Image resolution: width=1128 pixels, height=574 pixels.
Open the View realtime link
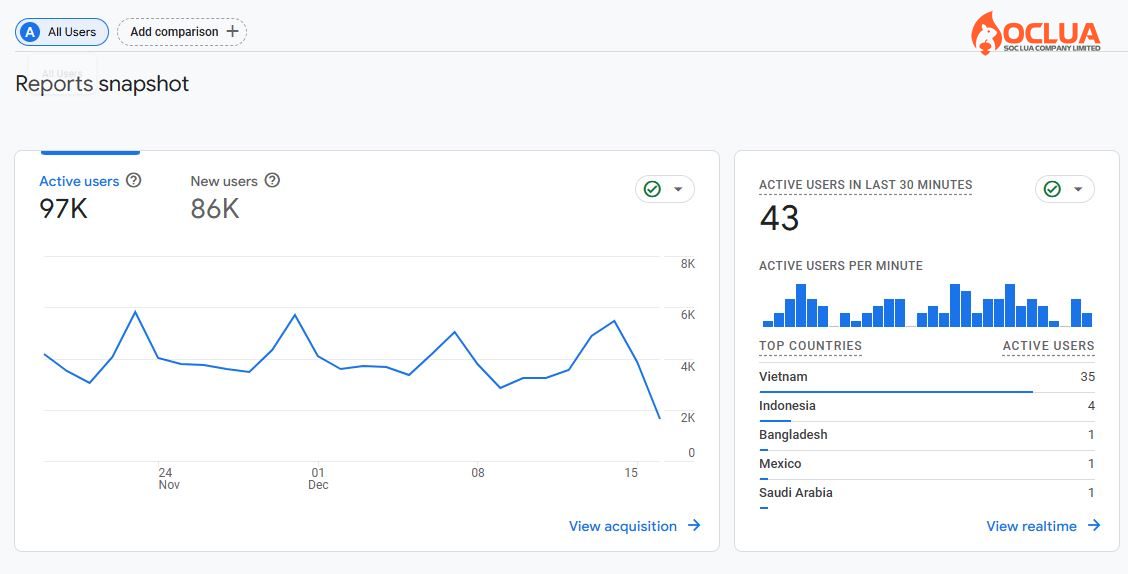[1043, 526]
